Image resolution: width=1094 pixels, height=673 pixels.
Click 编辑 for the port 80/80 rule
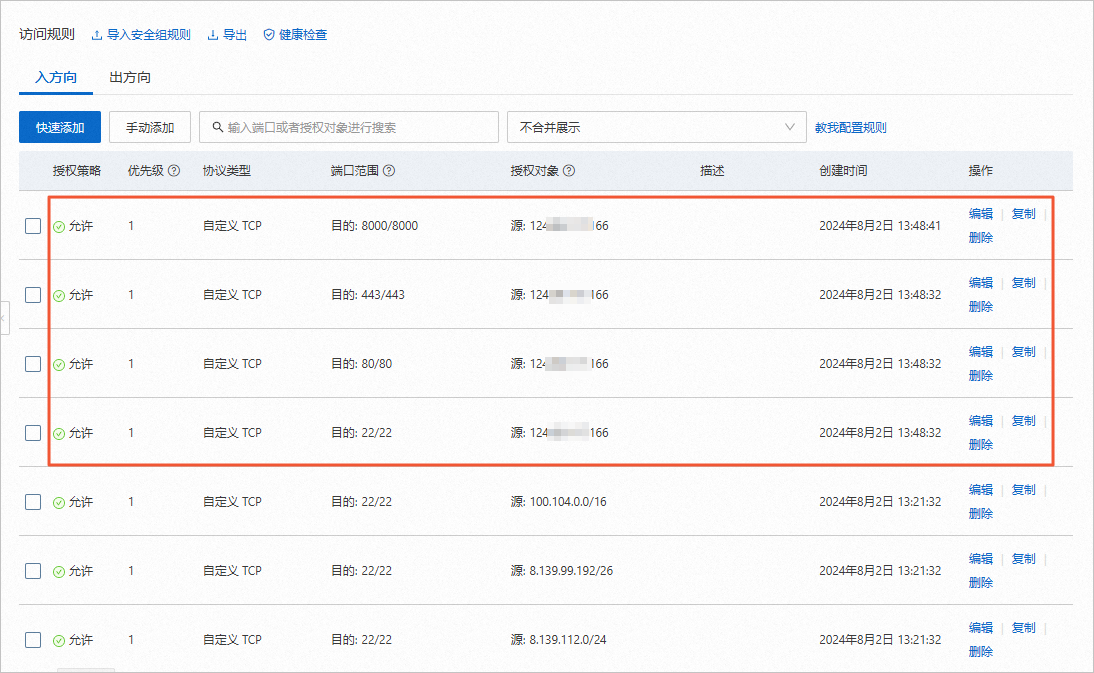(x=980, y=352)
